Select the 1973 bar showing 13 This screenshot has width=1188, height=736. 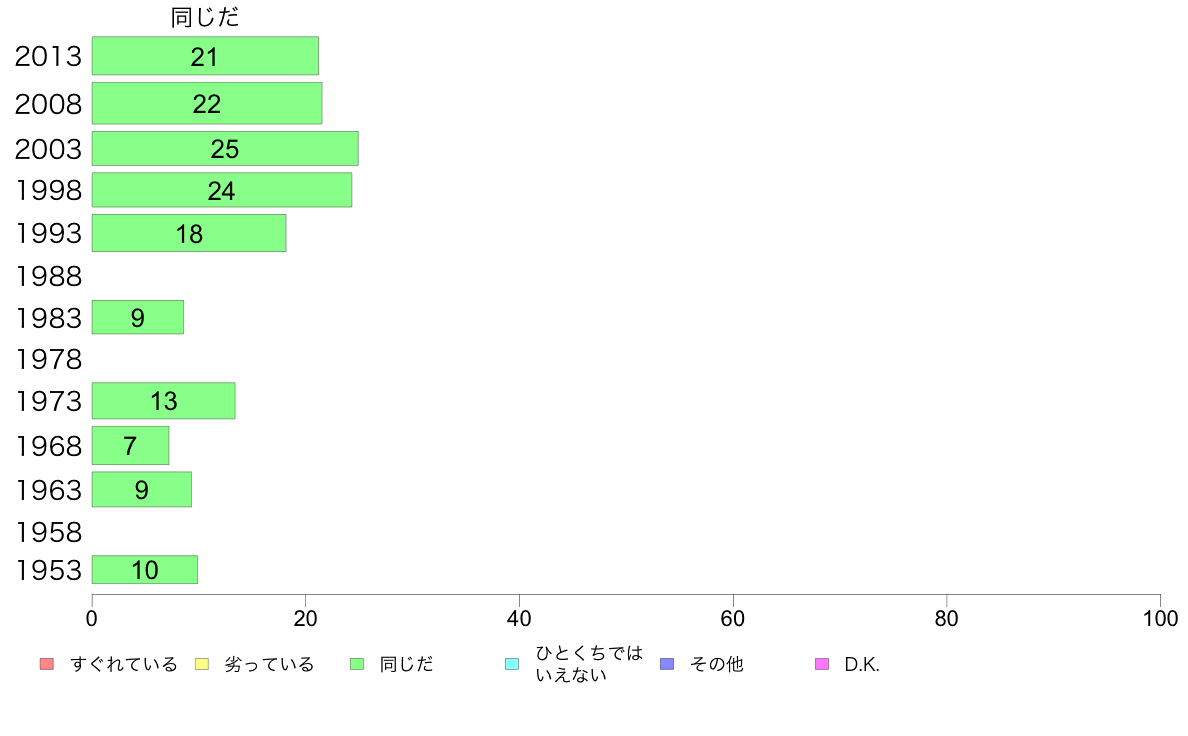pos(164,401)
